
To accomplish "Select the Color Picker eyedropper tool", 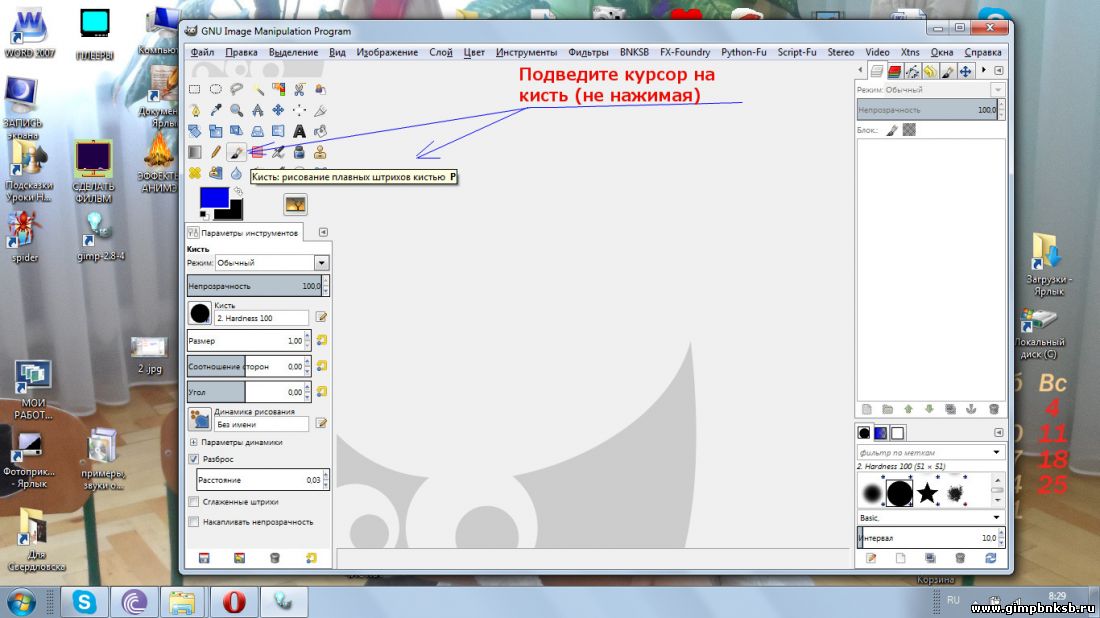I will (x=215, y=110).
